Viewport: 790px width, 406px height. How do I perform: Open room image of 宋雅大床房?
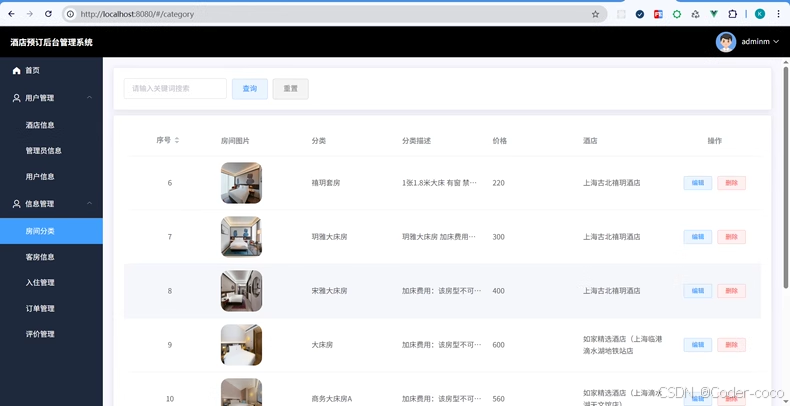(241, 291)
